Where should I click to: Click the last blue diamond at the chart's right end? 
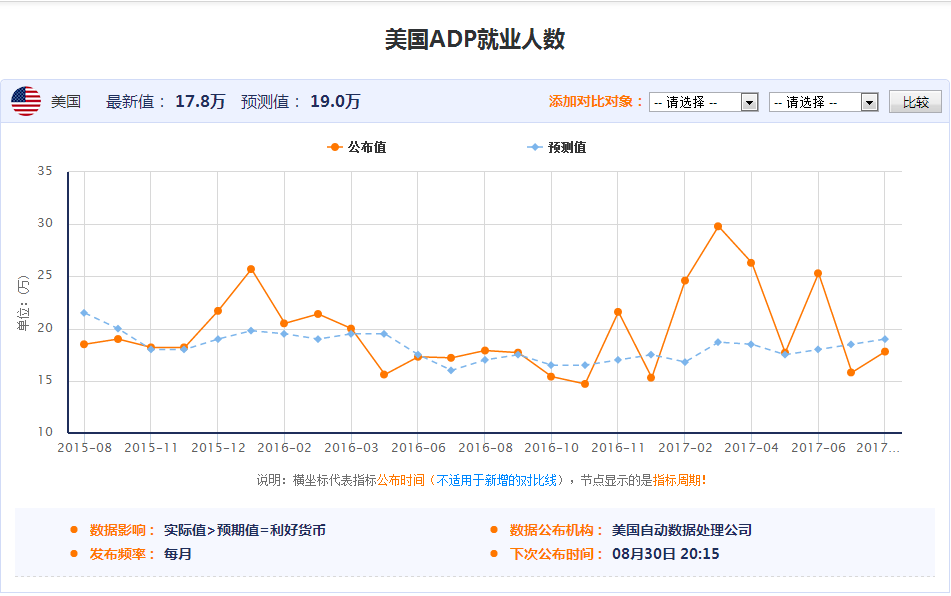(x=885, y=339)
